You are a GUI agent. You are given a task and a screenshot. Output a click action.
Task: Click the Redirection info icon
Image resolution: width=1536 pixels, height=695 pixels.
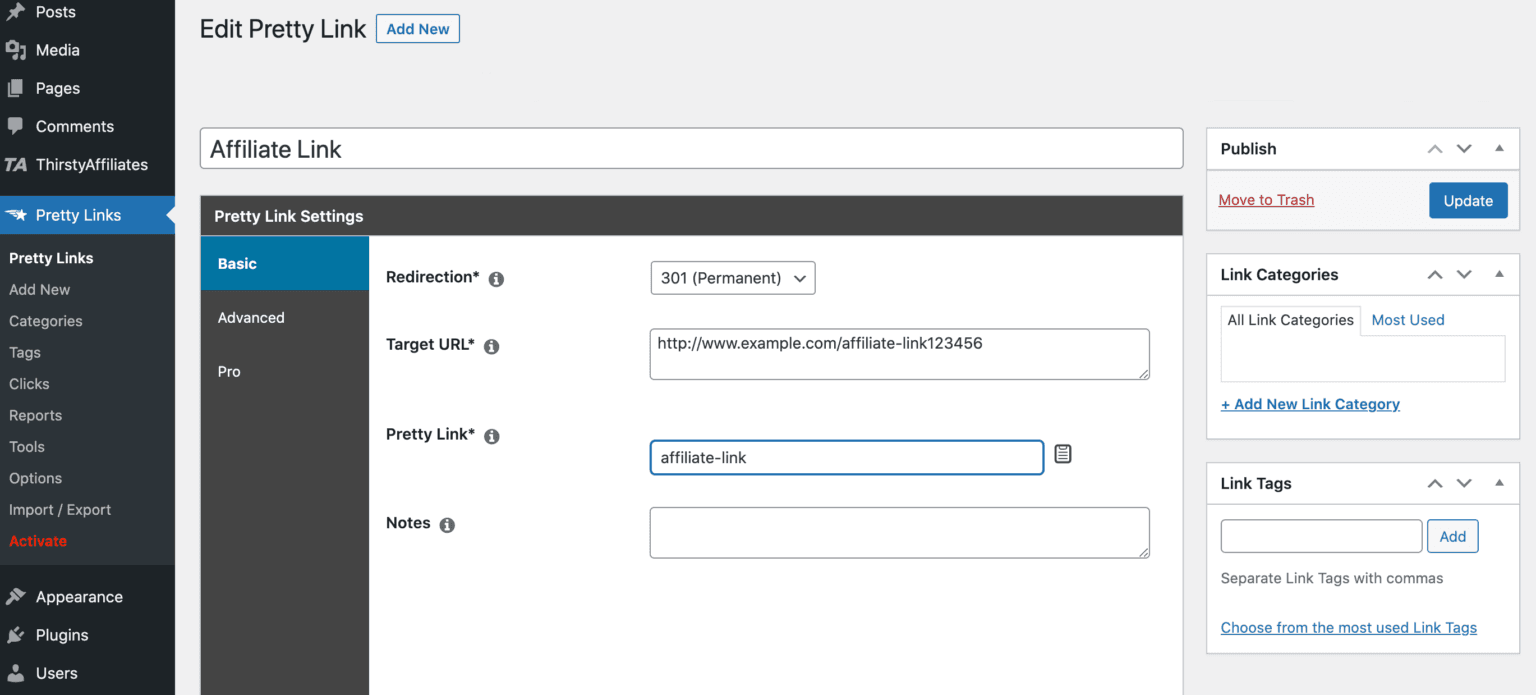[496, 279]
